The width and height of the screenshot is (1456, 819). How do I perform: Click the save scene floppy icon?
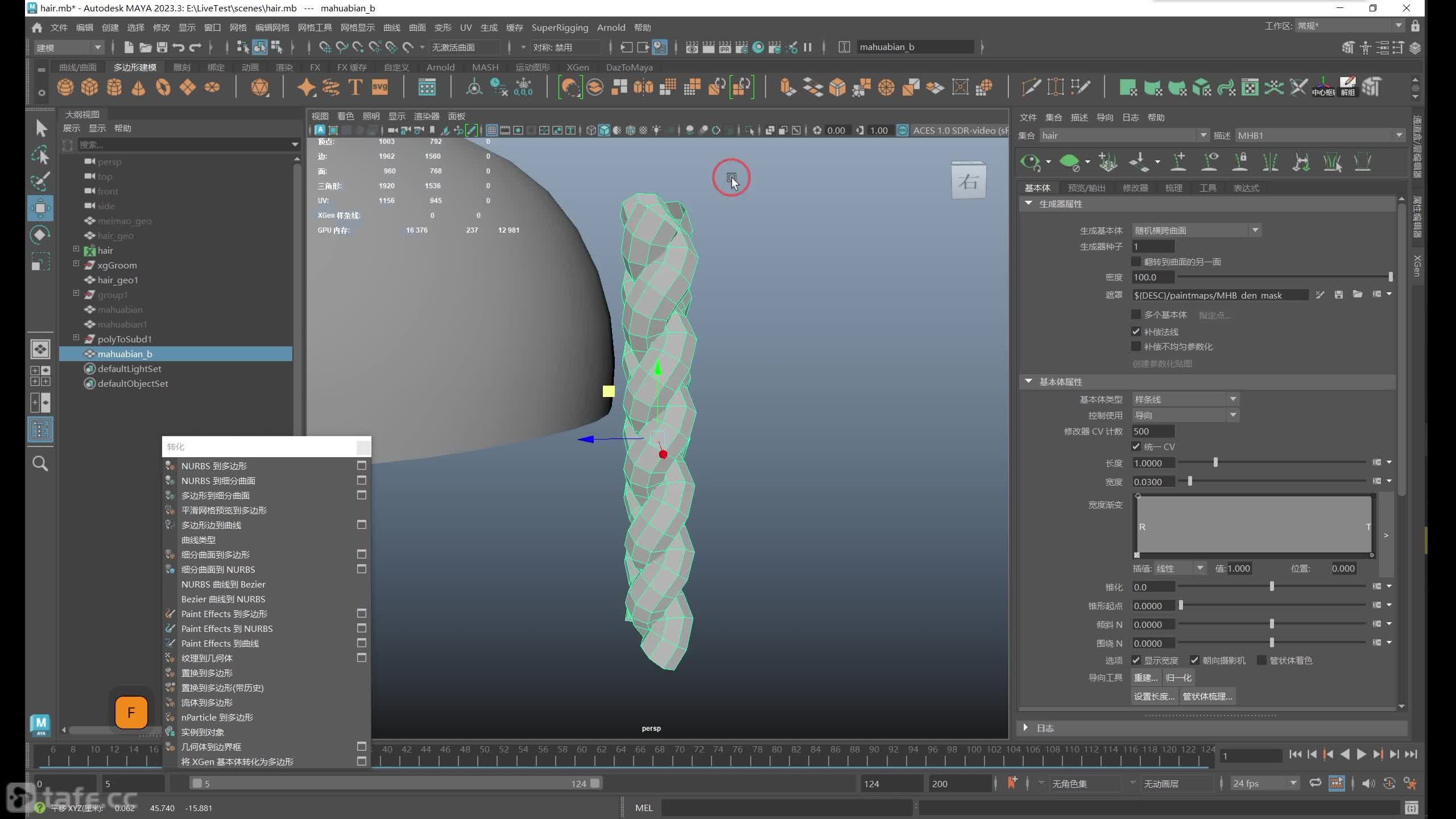click(162, 47)
